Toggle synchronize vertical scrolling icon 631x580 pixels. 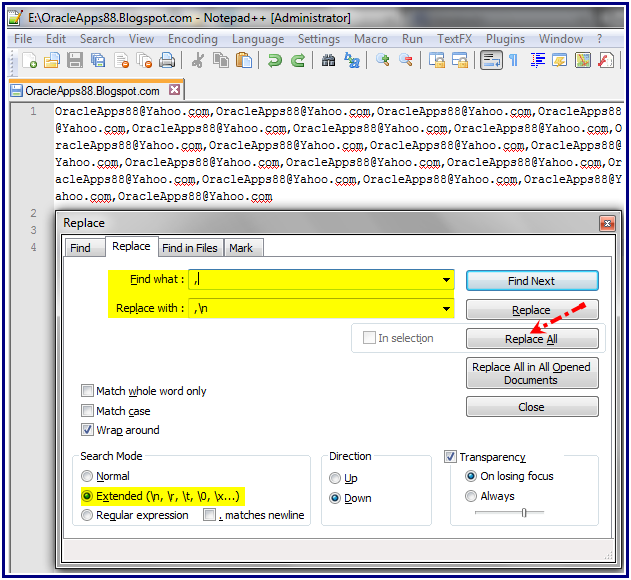(437, 60)
